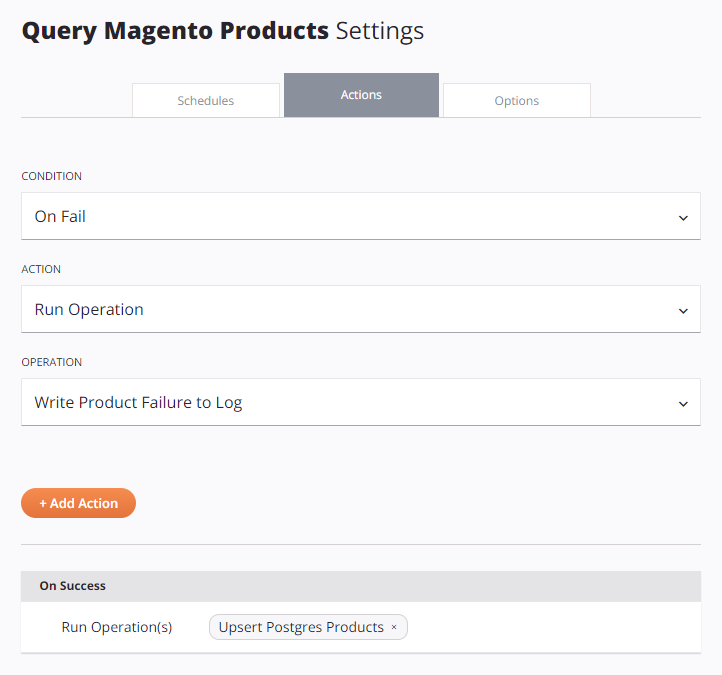This screenshot has width=722, height=675.
Task: Open the Operation field chevron arrow
Action: point(683,403)
